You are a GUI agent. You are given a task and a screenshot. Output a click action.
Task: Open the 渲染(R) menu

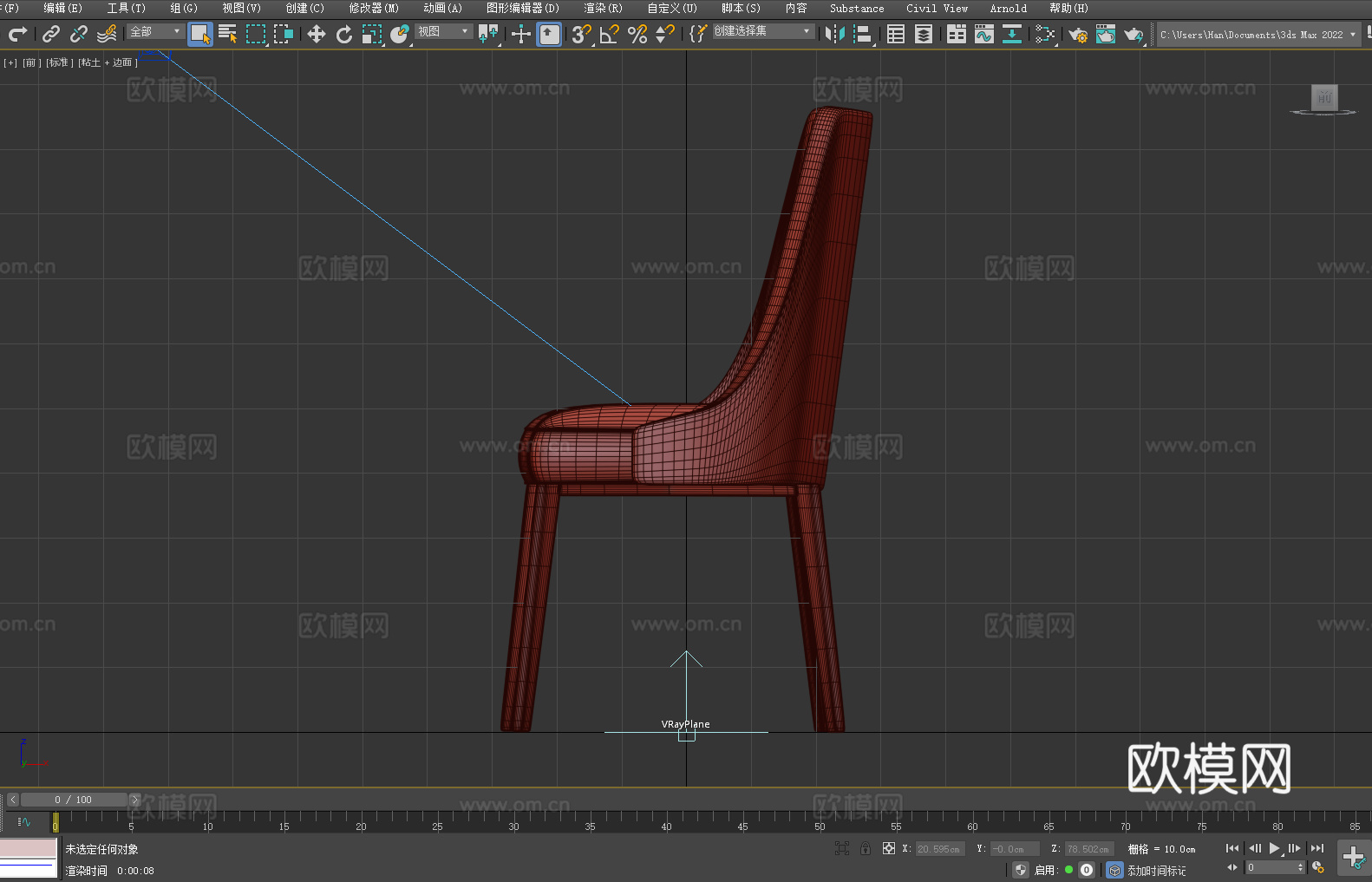point(603,8)
